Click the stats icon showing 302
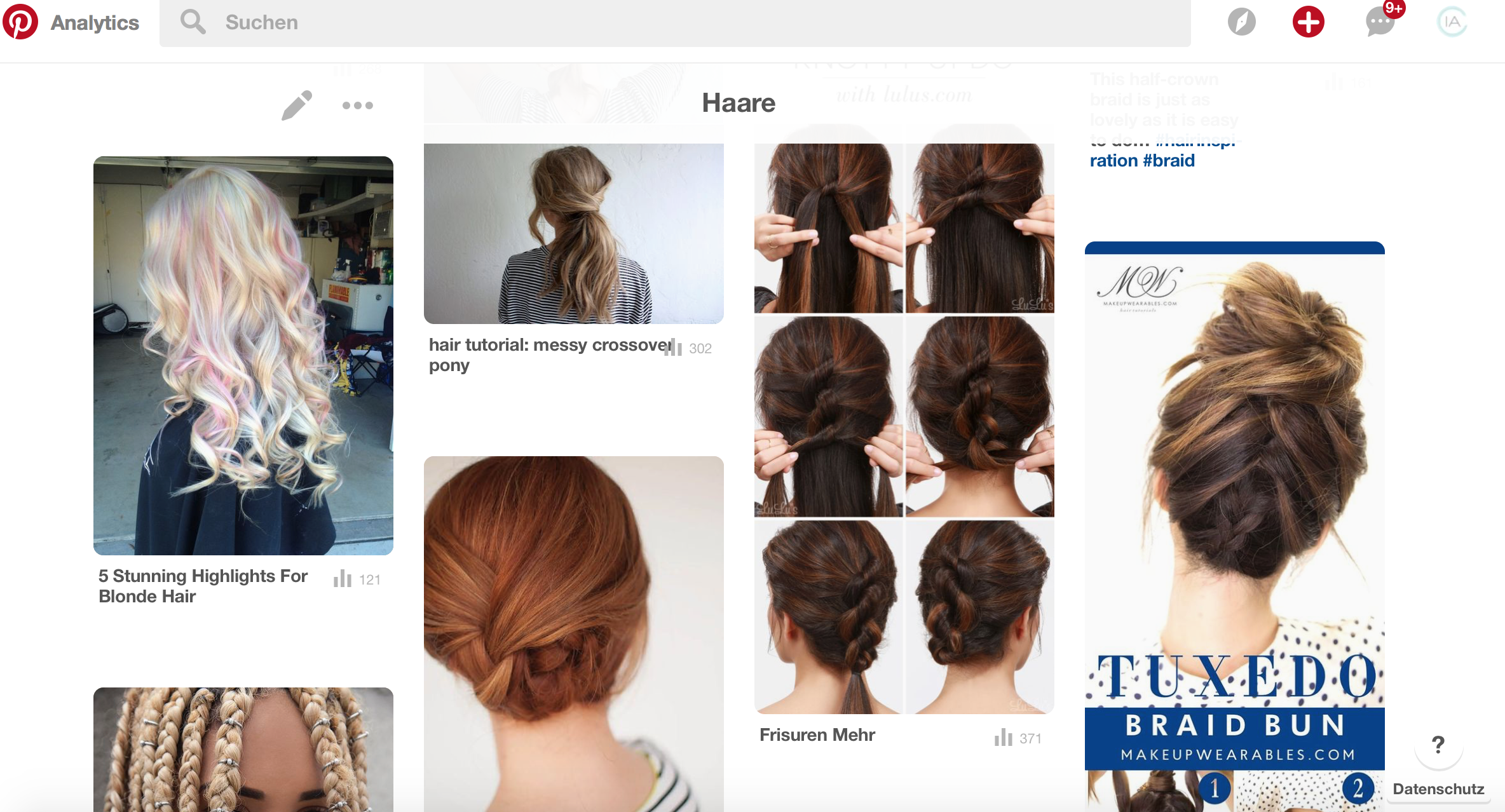Screen dimensions: 1505x812 (x=674, y=348)
